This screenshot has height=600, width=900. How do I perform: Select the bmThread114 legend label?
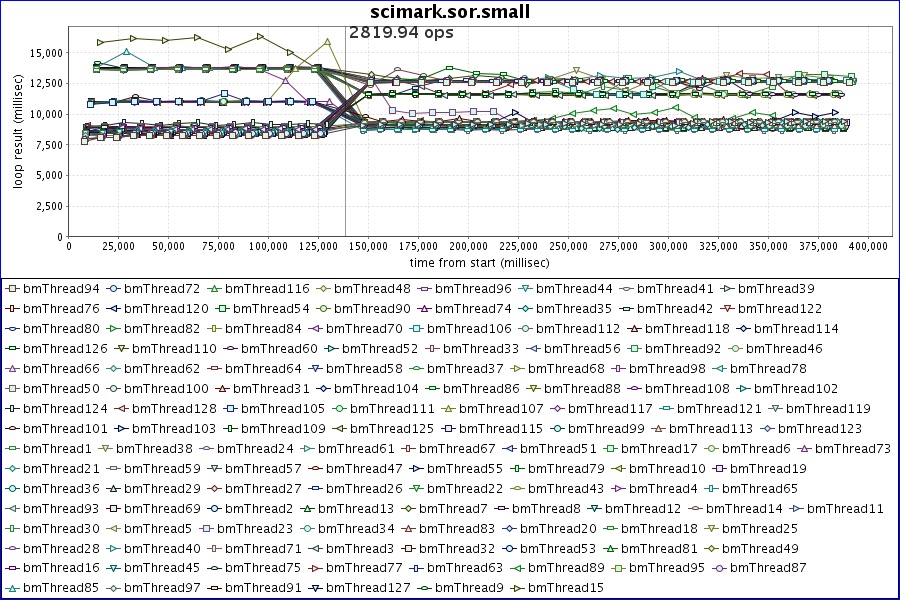click(x=795, y=329)
